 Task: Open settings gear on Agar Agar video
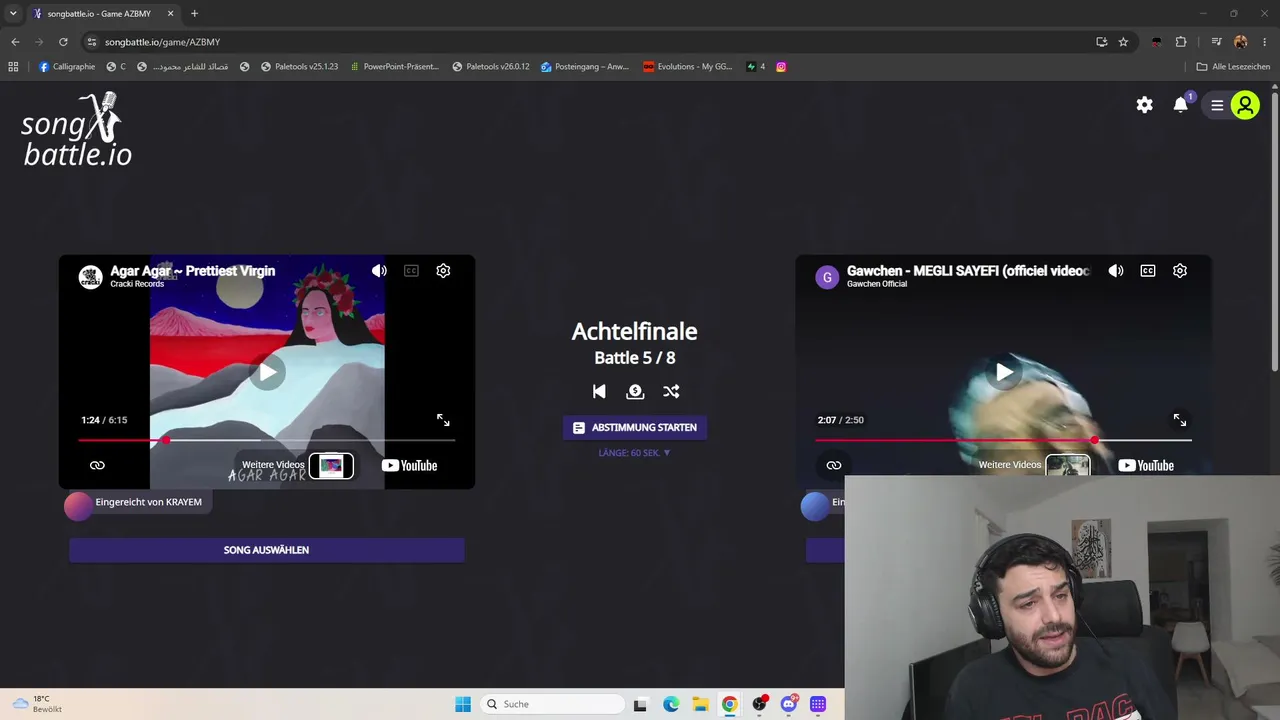(x=443, y=271)
